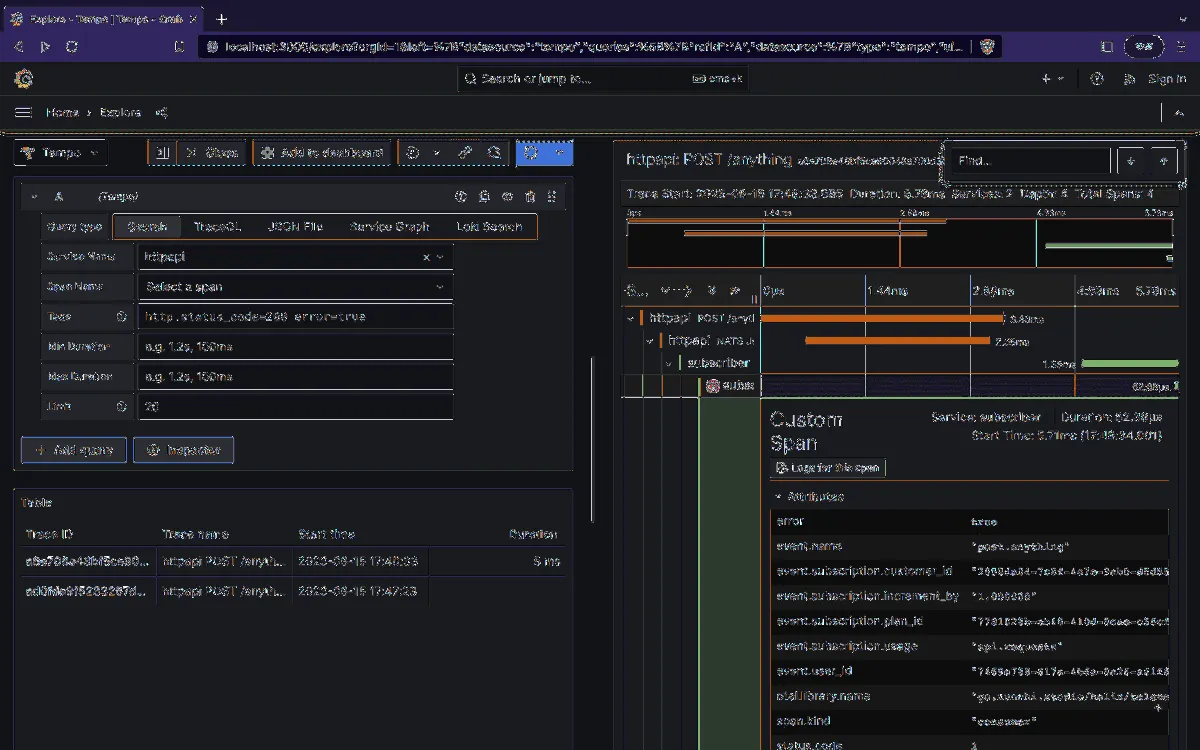Duplicate query A using copy icon
This screenshot has width=1200, height=750.
coord(484,197)
